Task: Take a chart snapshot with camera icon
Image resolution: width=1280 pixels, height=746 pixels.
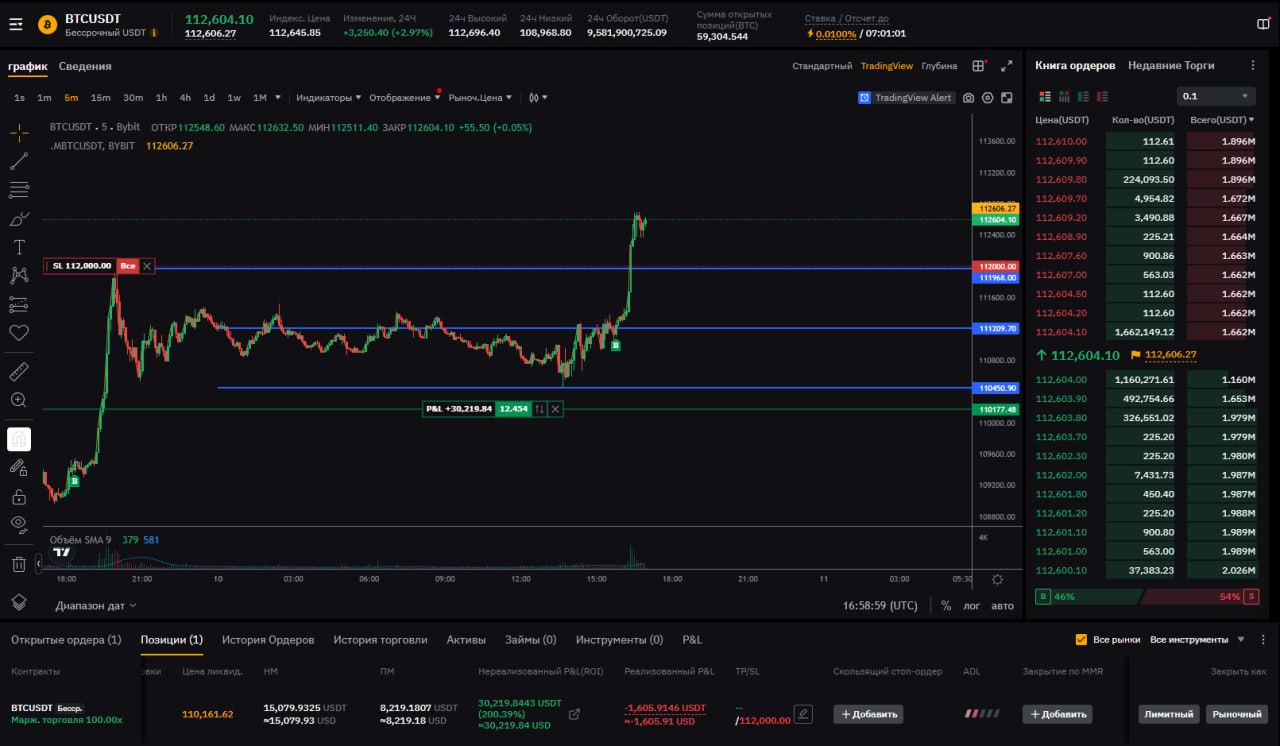Action: tap(968, 98)
